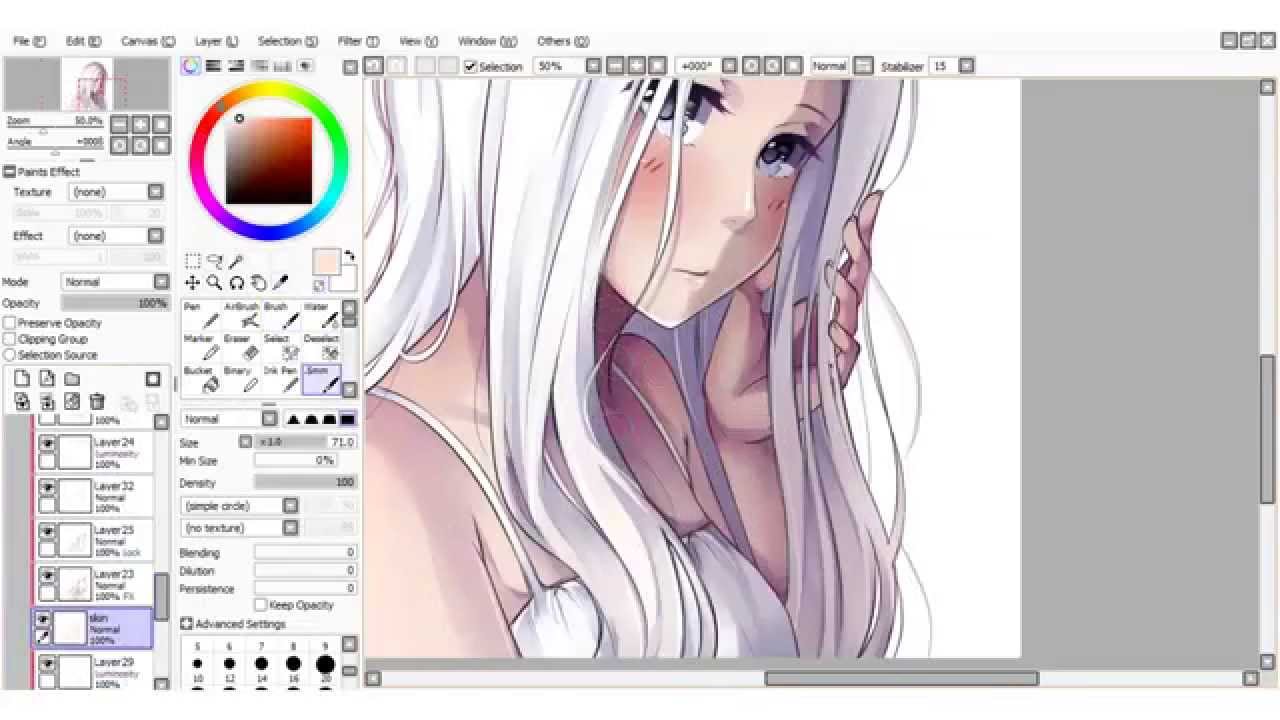Viewport: 1280px width, 720px height.
Task: Select the Marker tool
Action: (199, 347)
